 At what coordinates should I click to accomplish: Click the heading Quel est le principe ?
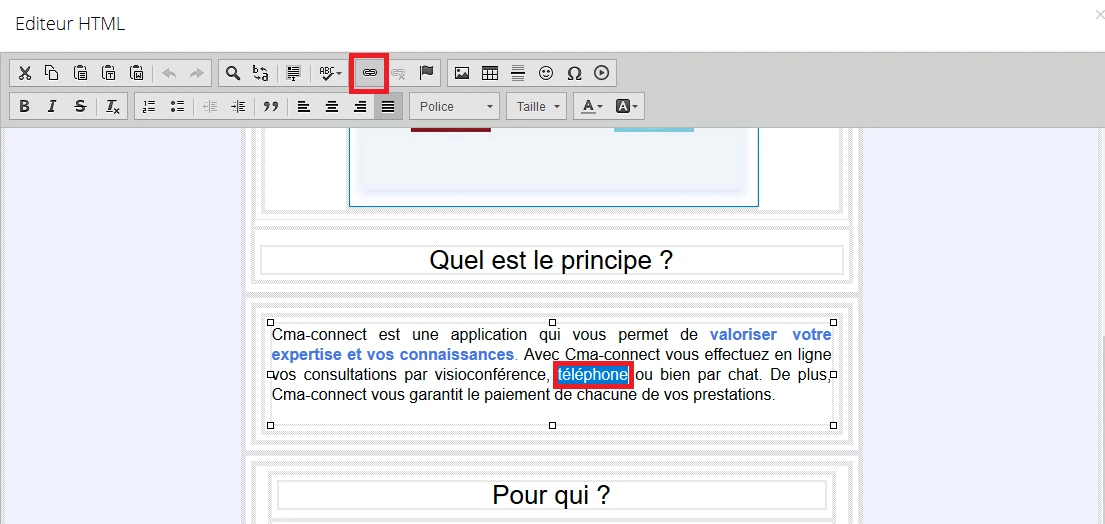click(x=551, y=260)
